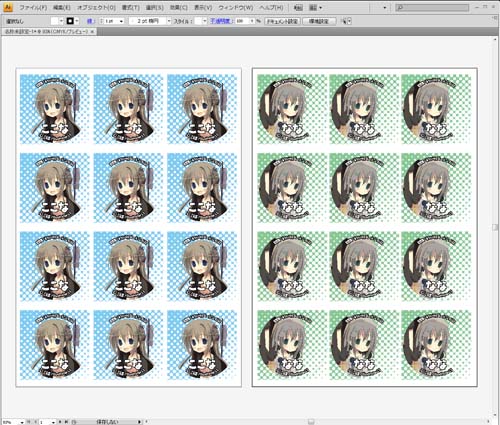Open the ファイル(F) menu
Image resolution: width=500 pixels, height=425 pixels.
pyautogui.click(x=33, y=7)
